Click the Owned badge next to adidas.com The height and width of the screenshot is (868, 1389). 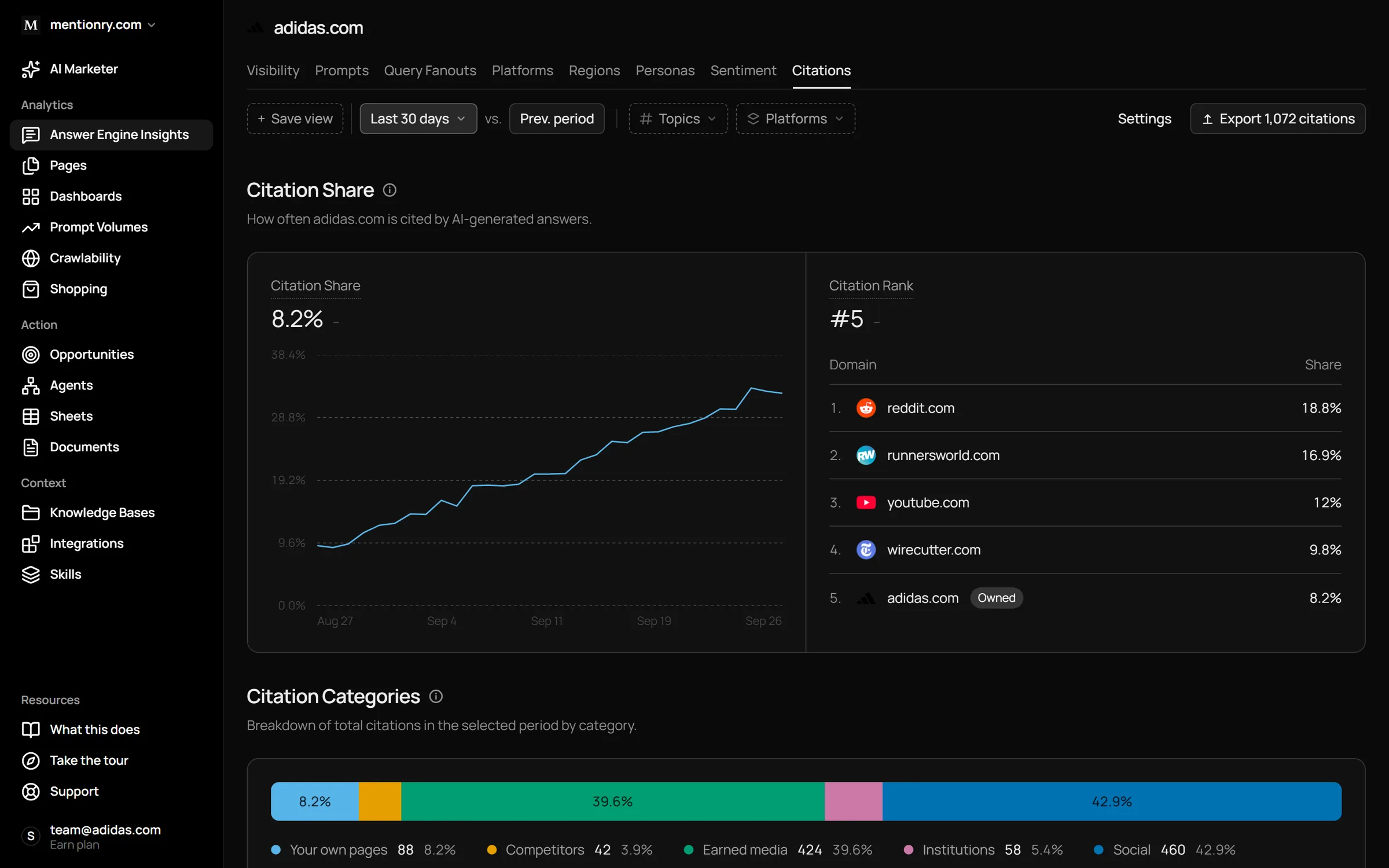click(x=996, y=598)
